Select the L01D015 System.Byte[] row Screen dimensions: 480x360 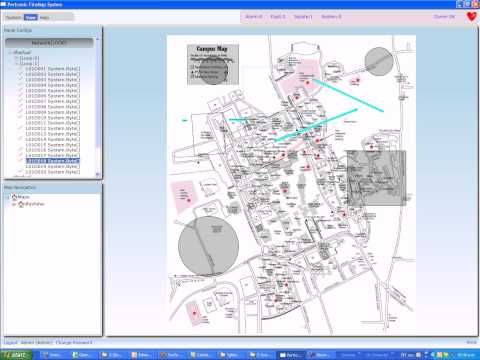coord(53,145)
